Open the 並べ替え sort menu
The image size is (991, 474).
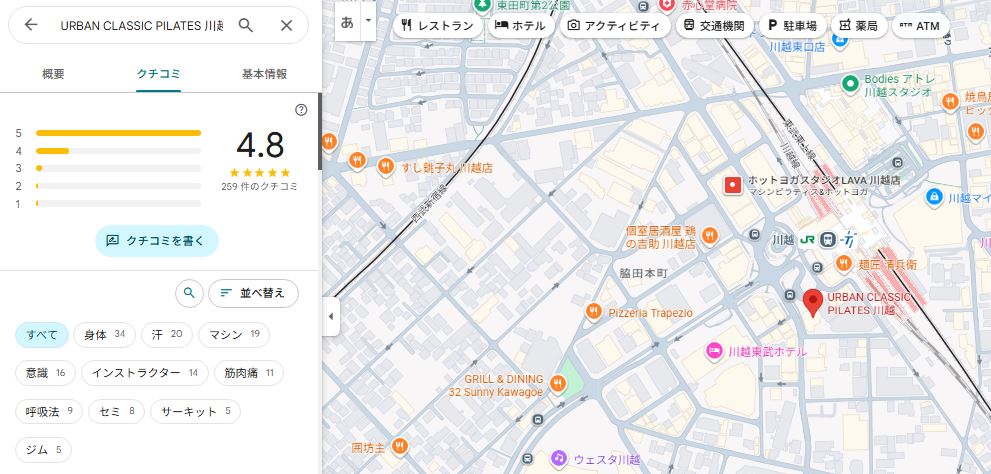click(x=253, y=293)
